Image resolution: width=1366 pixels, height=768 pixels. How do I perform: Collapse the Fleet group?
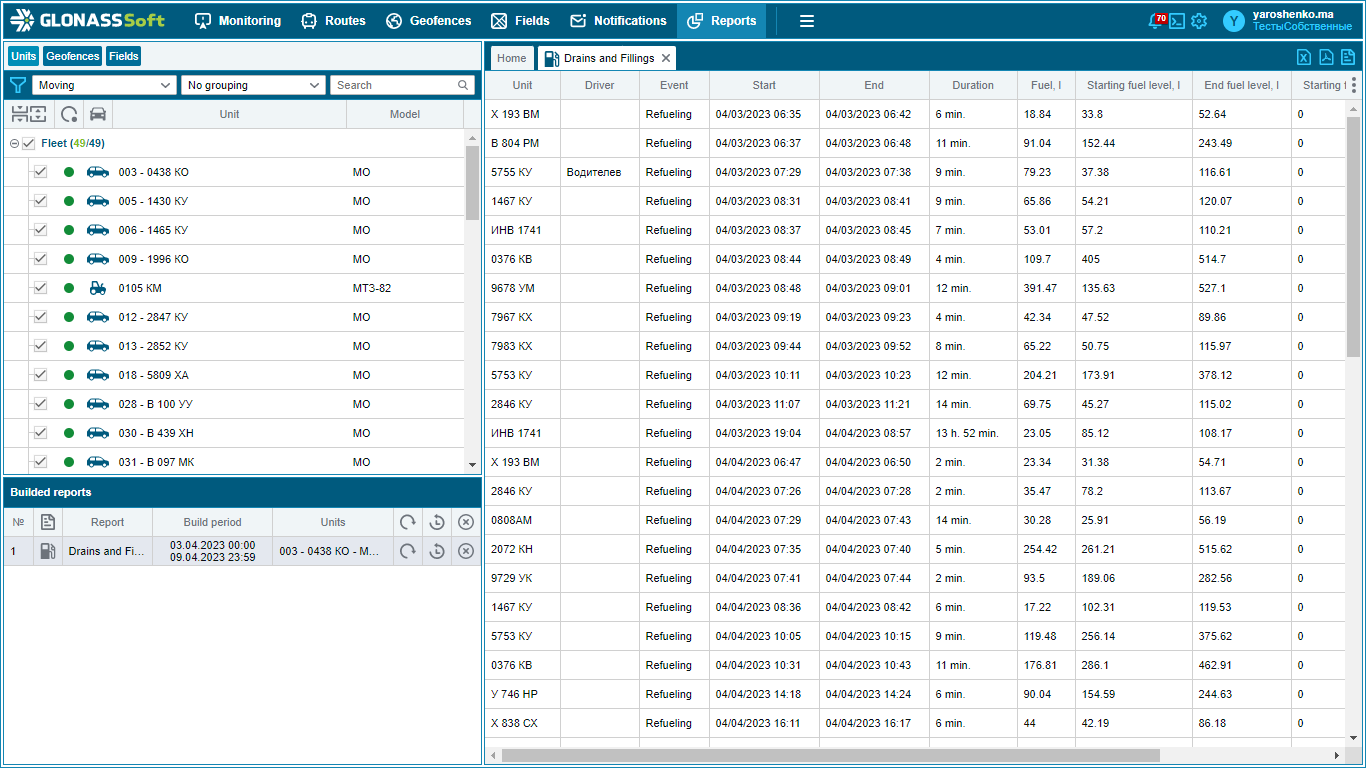(x=14, y=143)
